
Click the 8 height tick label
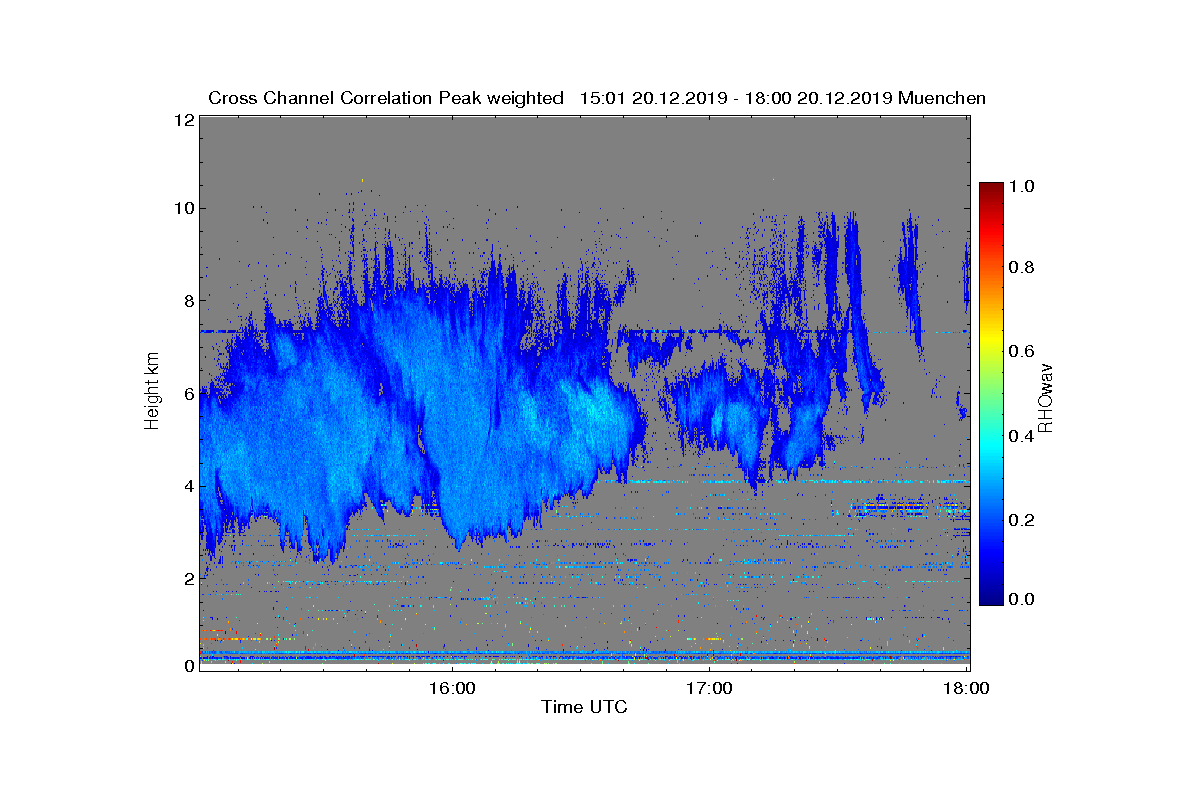tap(187, 301)
